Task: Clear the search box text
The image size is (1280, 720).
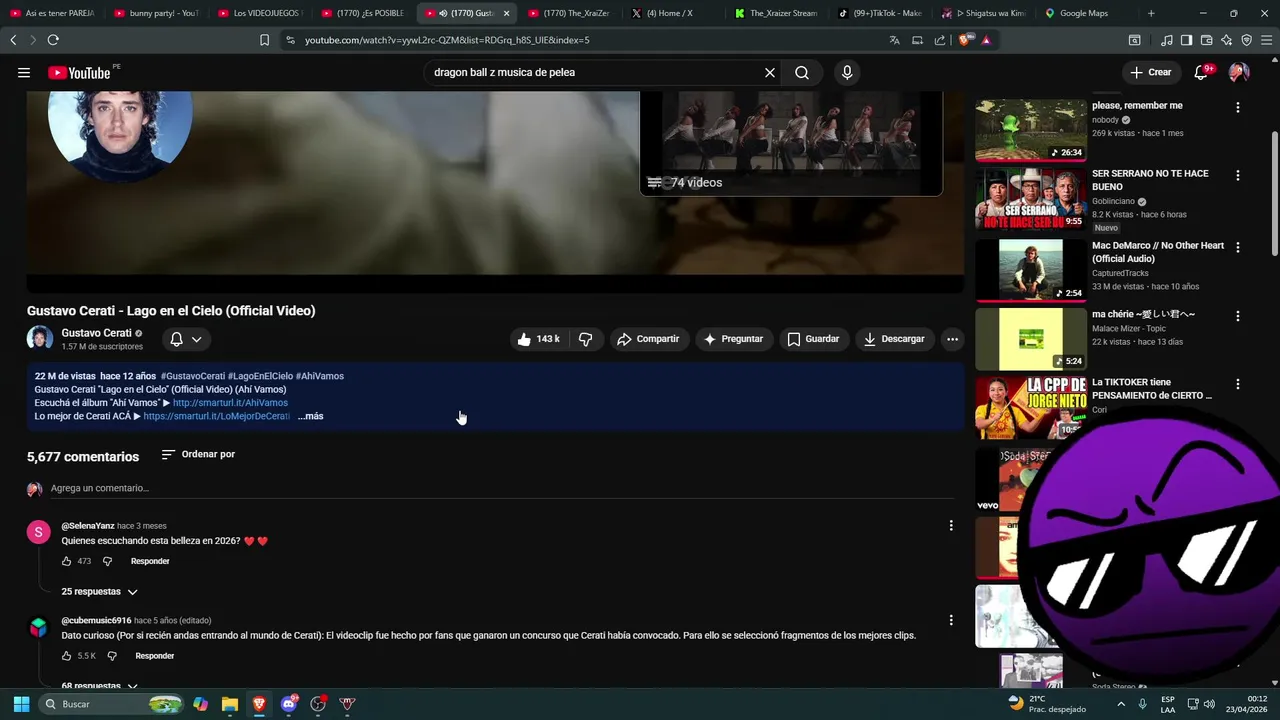Action: pyautogui.click(x=770, y=72)
